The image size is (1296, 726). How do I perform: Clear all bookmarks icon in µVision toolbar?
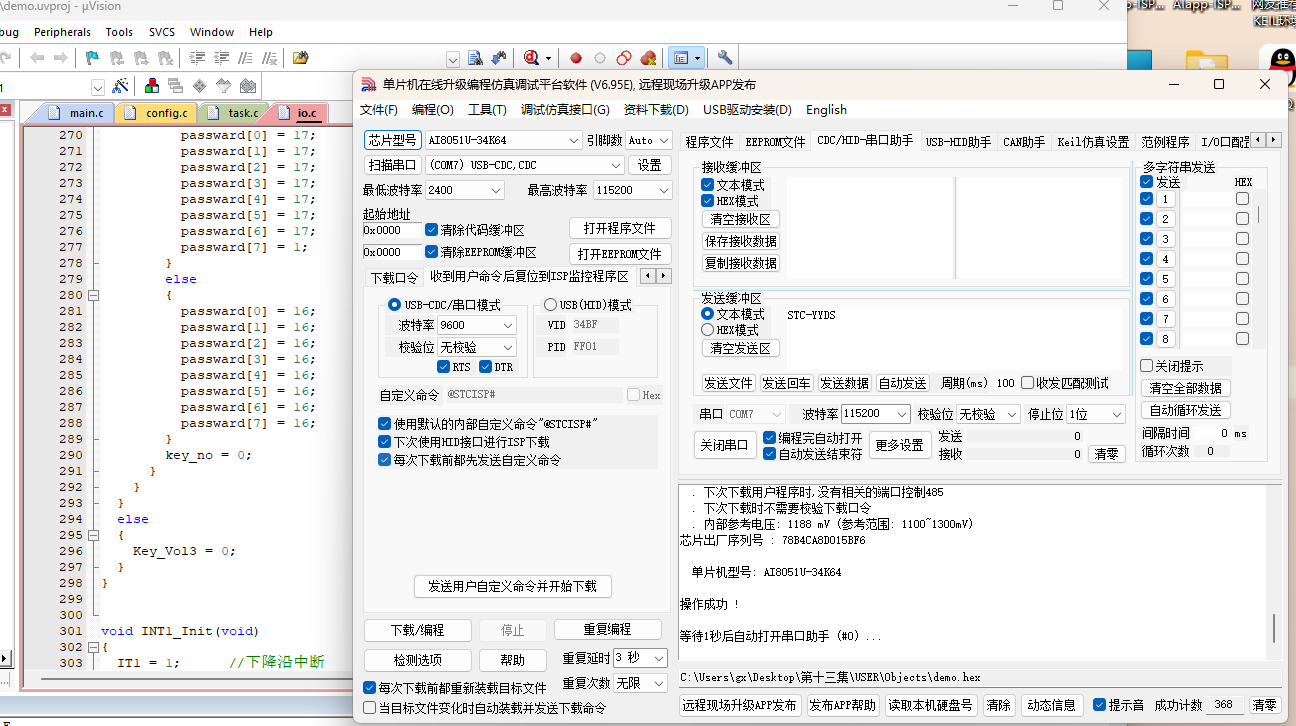tap(164, 58)
